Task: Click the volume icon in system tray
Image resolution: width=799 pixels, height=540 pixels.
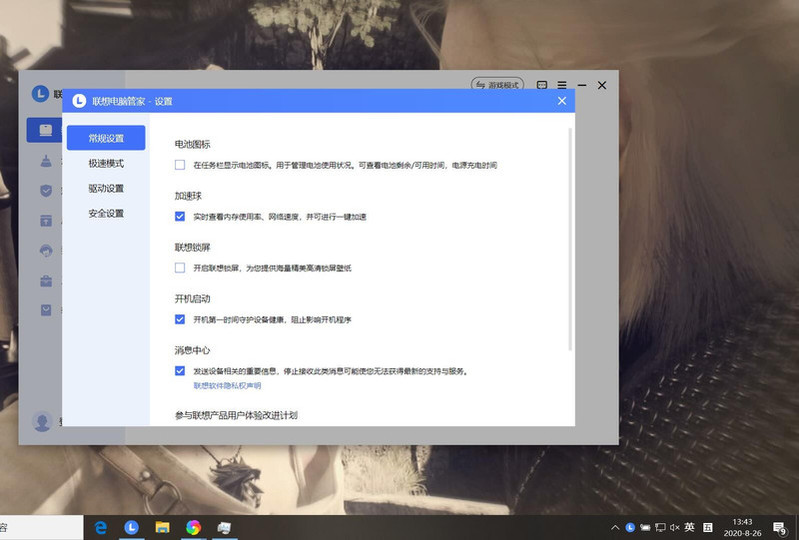Action: point(674,527)
